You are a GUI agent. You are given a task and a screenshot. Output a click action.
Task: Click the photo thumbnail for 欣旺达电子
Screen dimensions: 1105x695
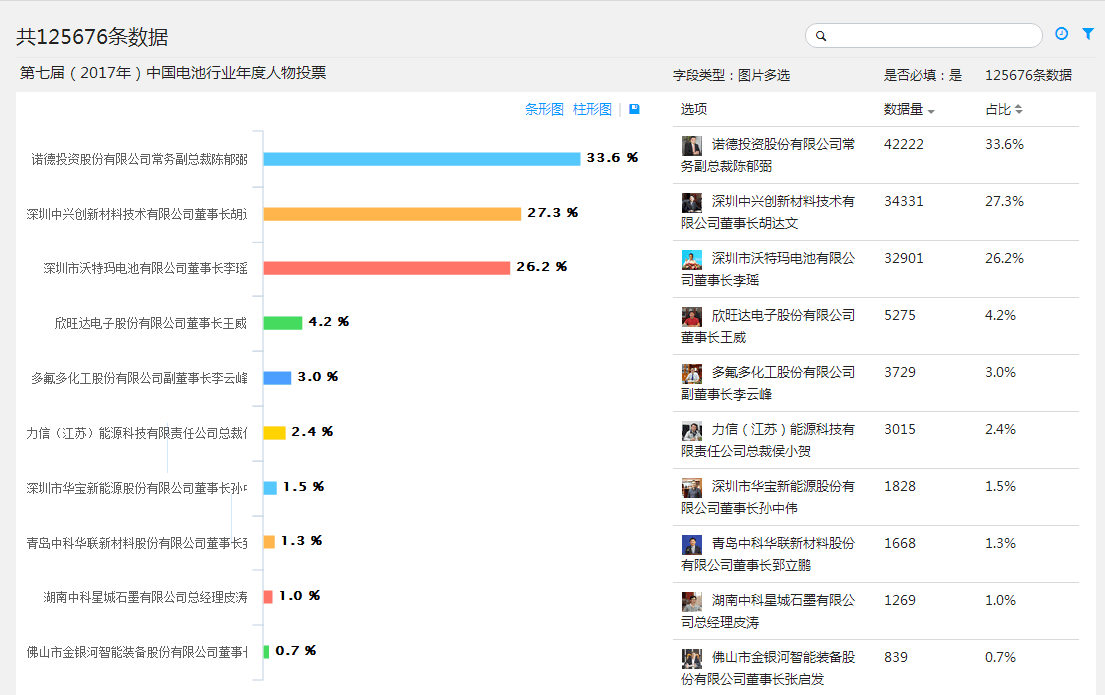coord(692,317)
